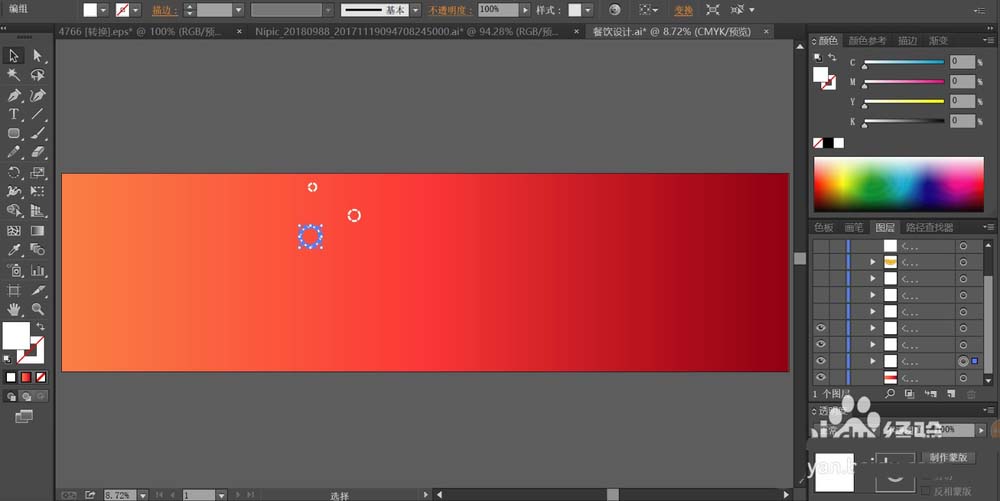Screen dimensions: 1000x501
Task: Open the stroke color dropdown in control bar
Action: 135,10
